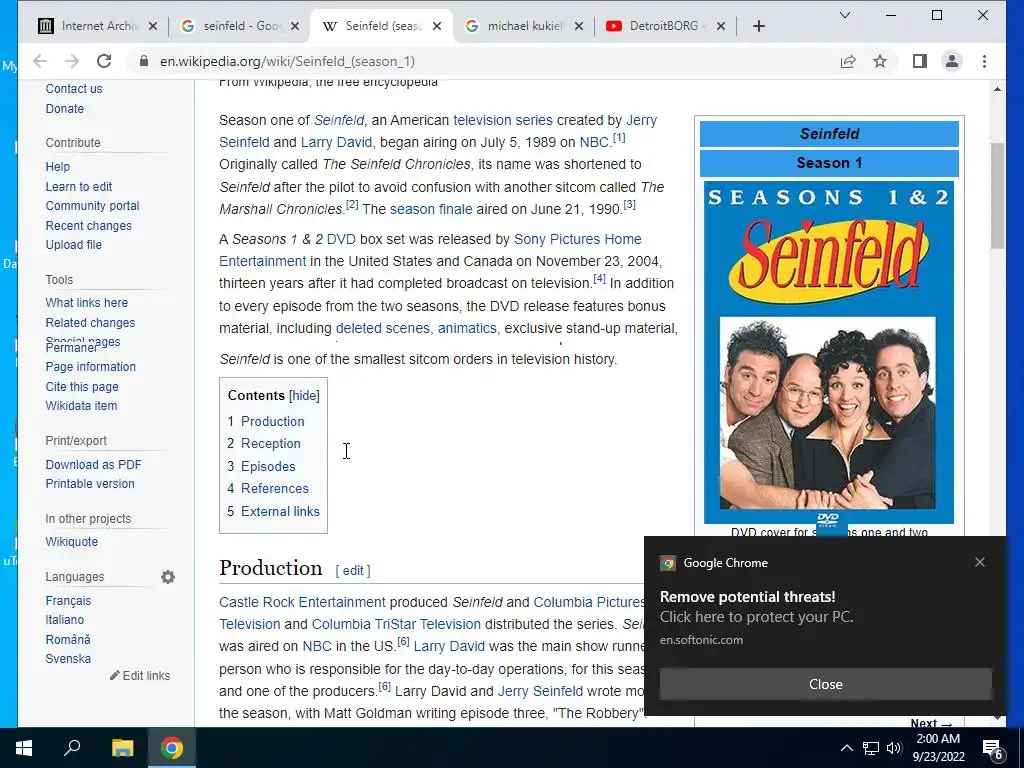Click the Chrome taskbar icon
The image size is (1024, 768).
172,748
